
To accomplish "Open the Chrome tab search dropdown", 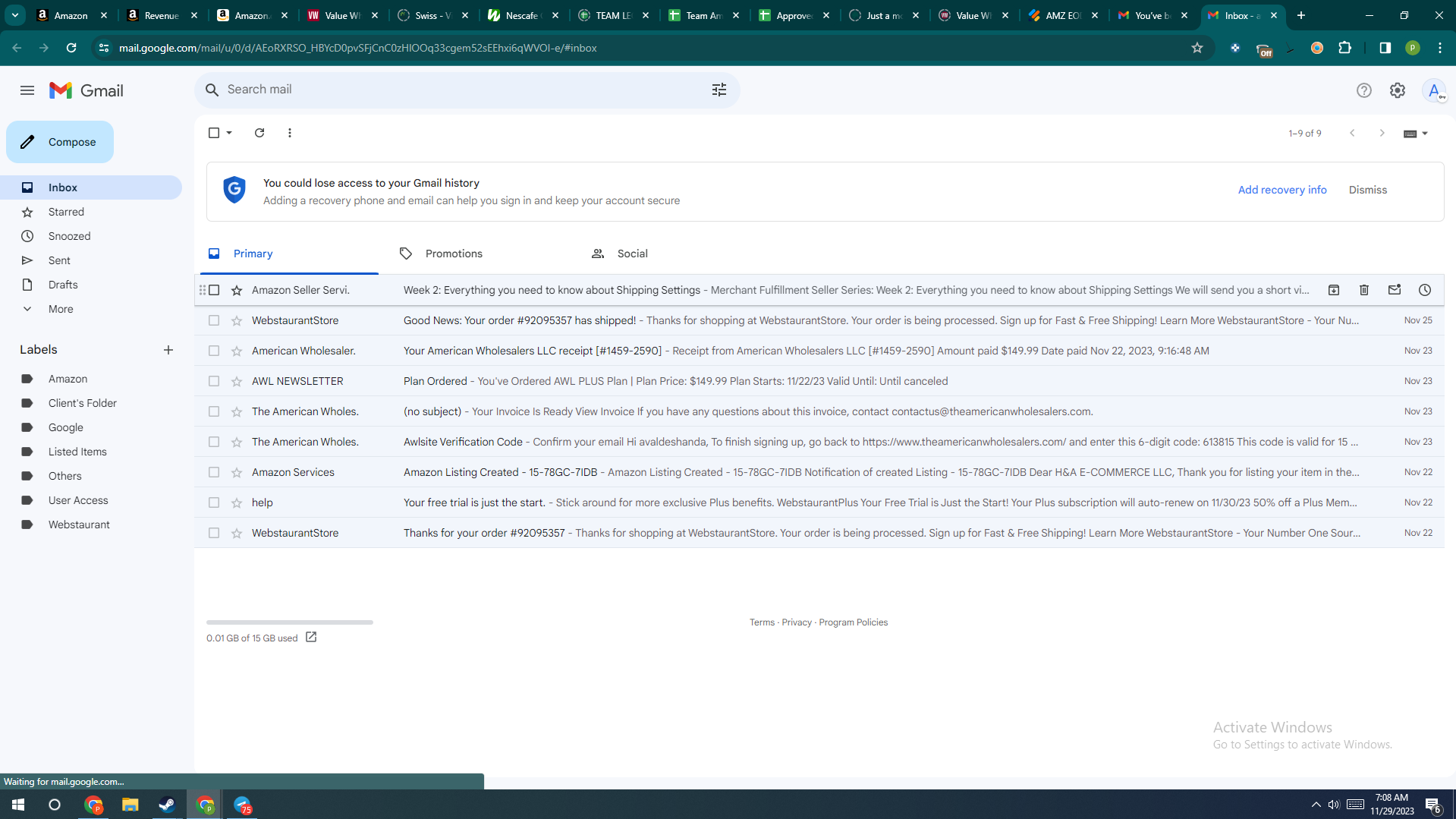I will (15, 15).
